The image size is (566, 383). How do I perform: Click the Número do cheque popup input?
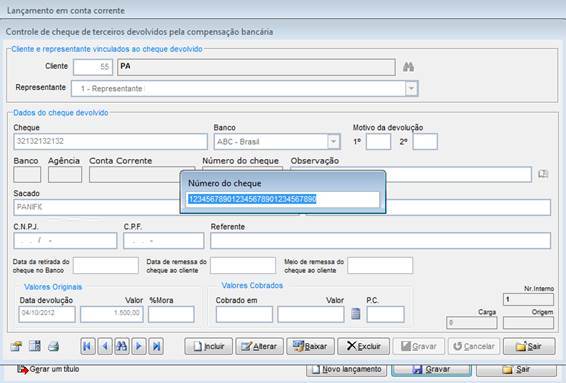[x=283, y=199]
